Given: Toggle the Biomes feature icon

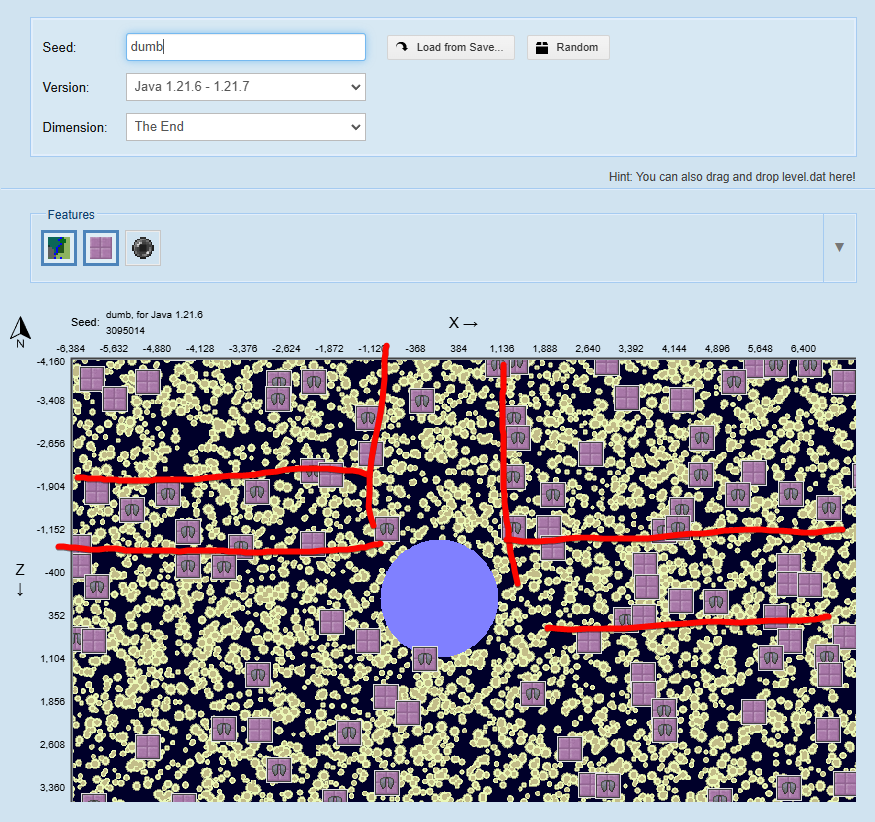Looking at the screenshot, I should coord(59,248).
